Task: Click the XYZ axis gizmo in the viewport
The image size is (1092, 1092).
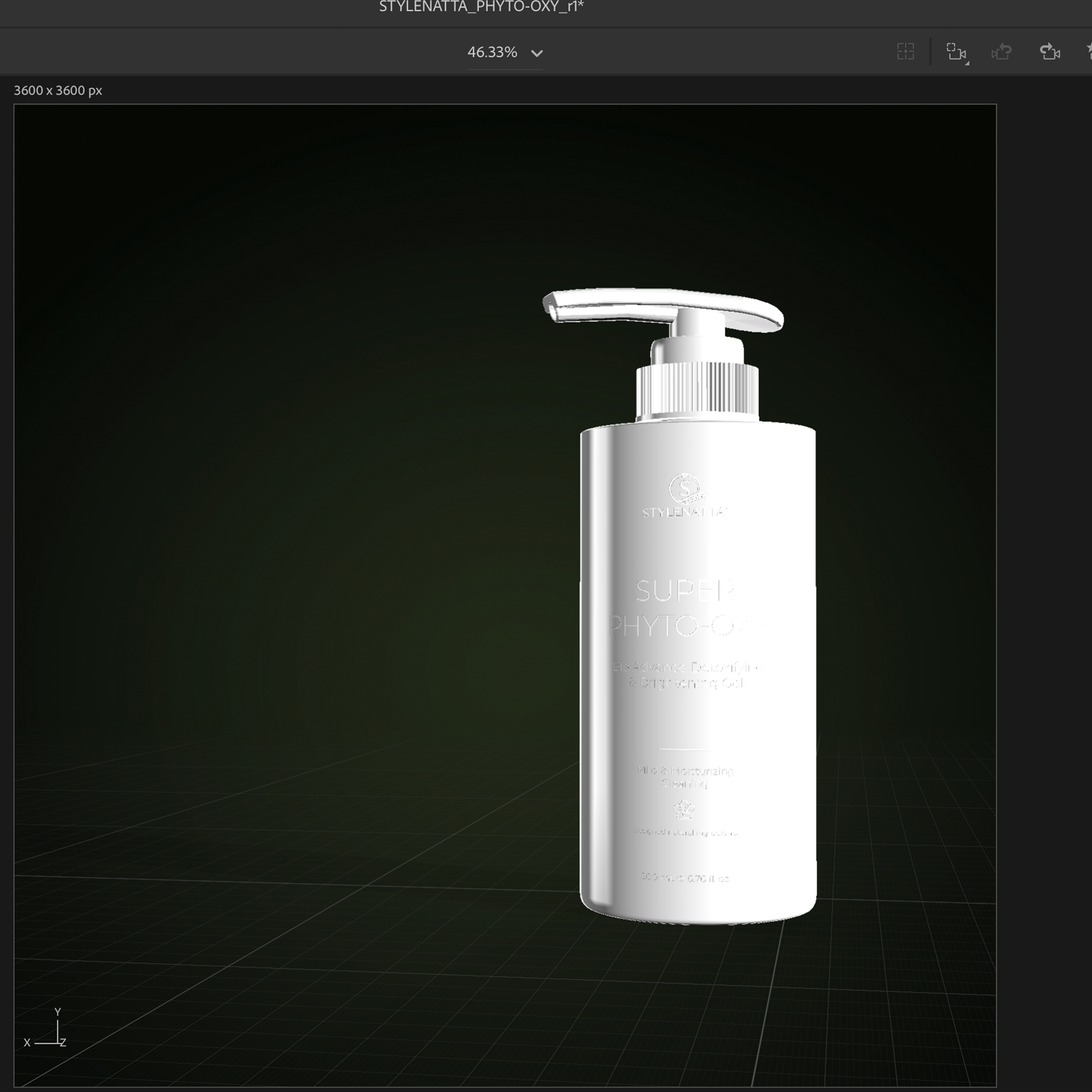Action: (x=46, y=1029)
